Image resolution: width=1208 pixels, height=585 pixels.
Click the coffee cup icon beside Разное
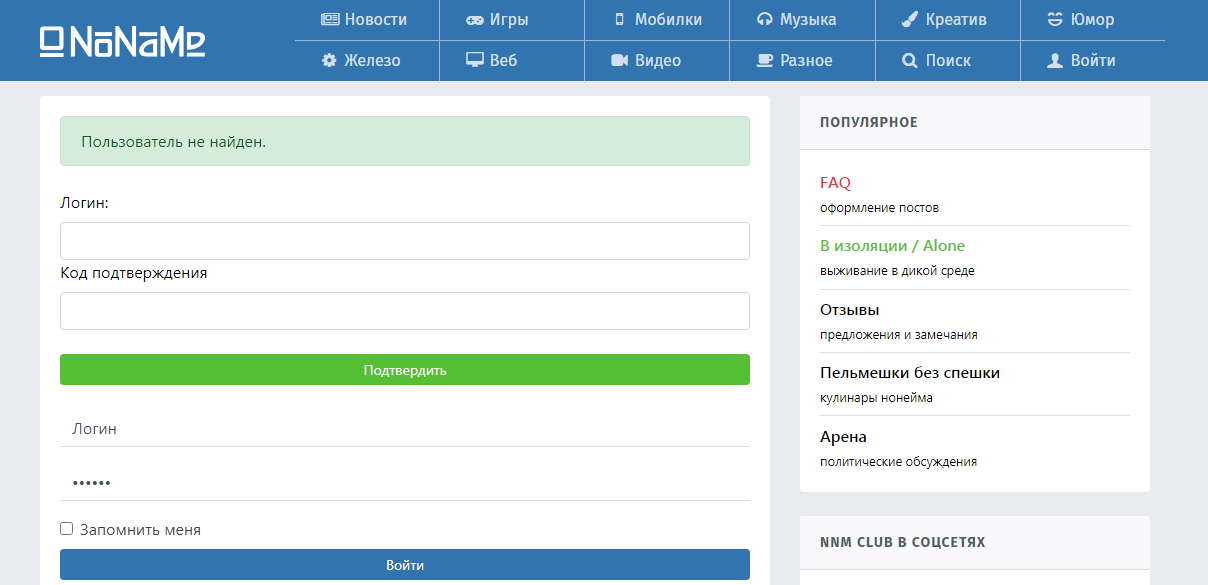coord(765,60)
